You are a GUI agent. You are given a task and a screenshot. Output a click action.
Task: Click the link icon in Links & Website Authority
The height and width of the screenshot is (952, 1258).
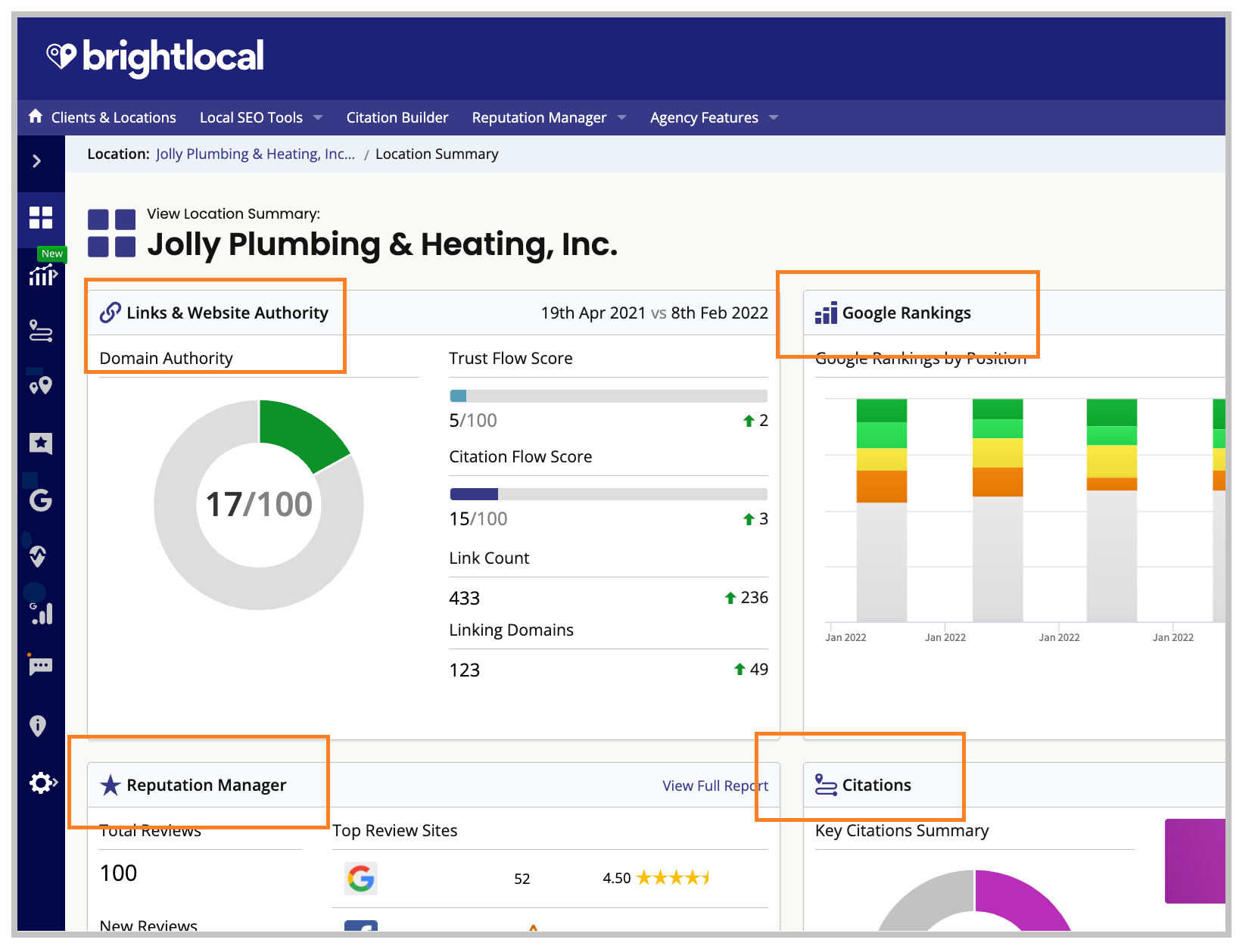(x=111, y=313)
